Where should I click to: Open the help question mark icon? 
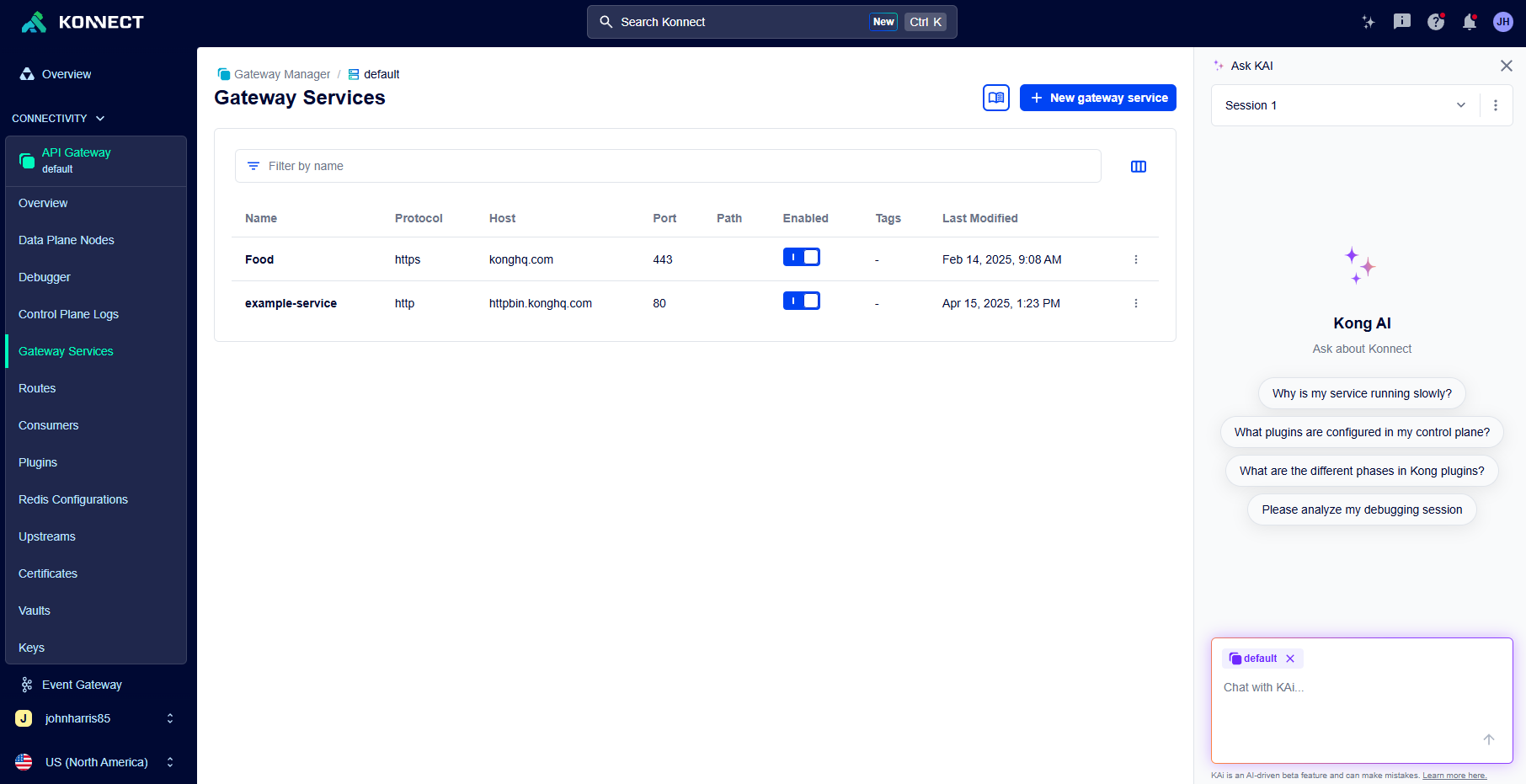[x=1435, y=22]
